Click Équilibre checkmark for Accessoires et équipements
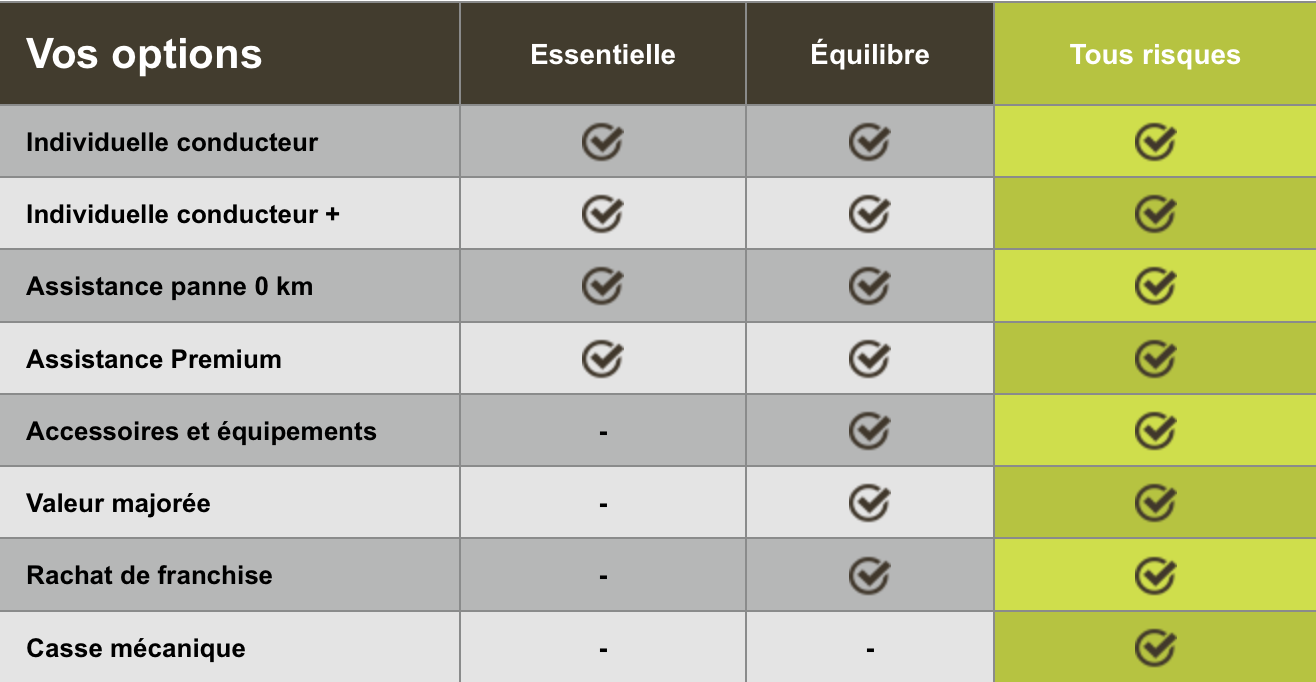This screenshot has height=682, width=1316. [x=869, y=431]
